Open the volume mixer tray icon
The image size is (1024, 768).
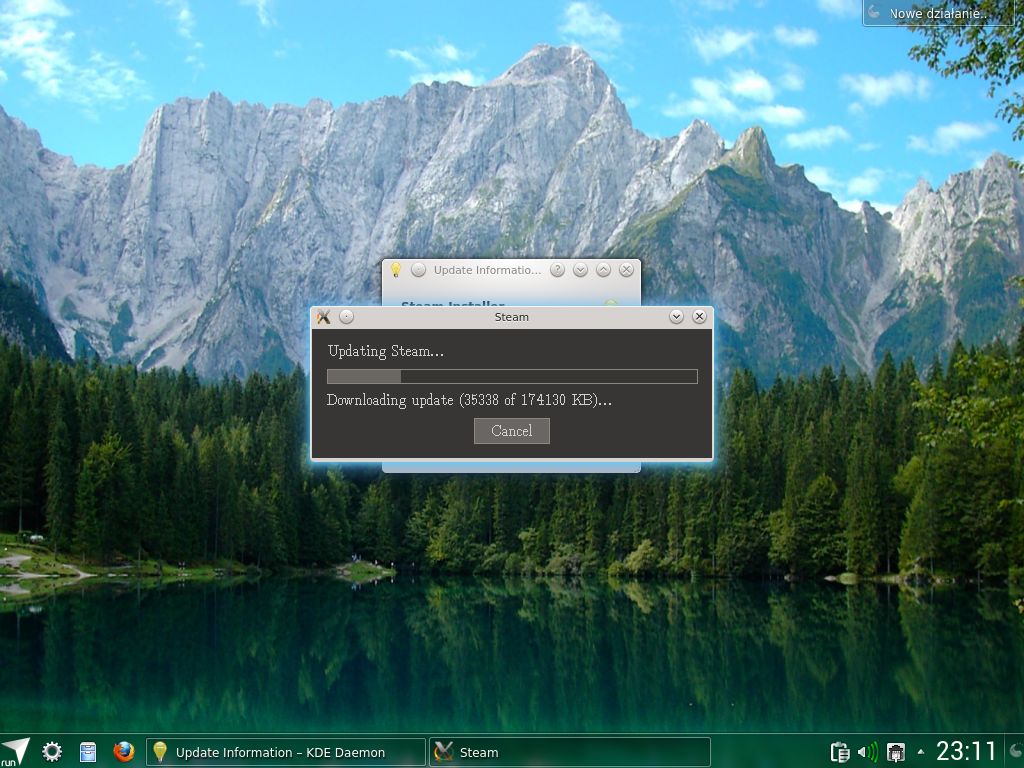(868, 752)
